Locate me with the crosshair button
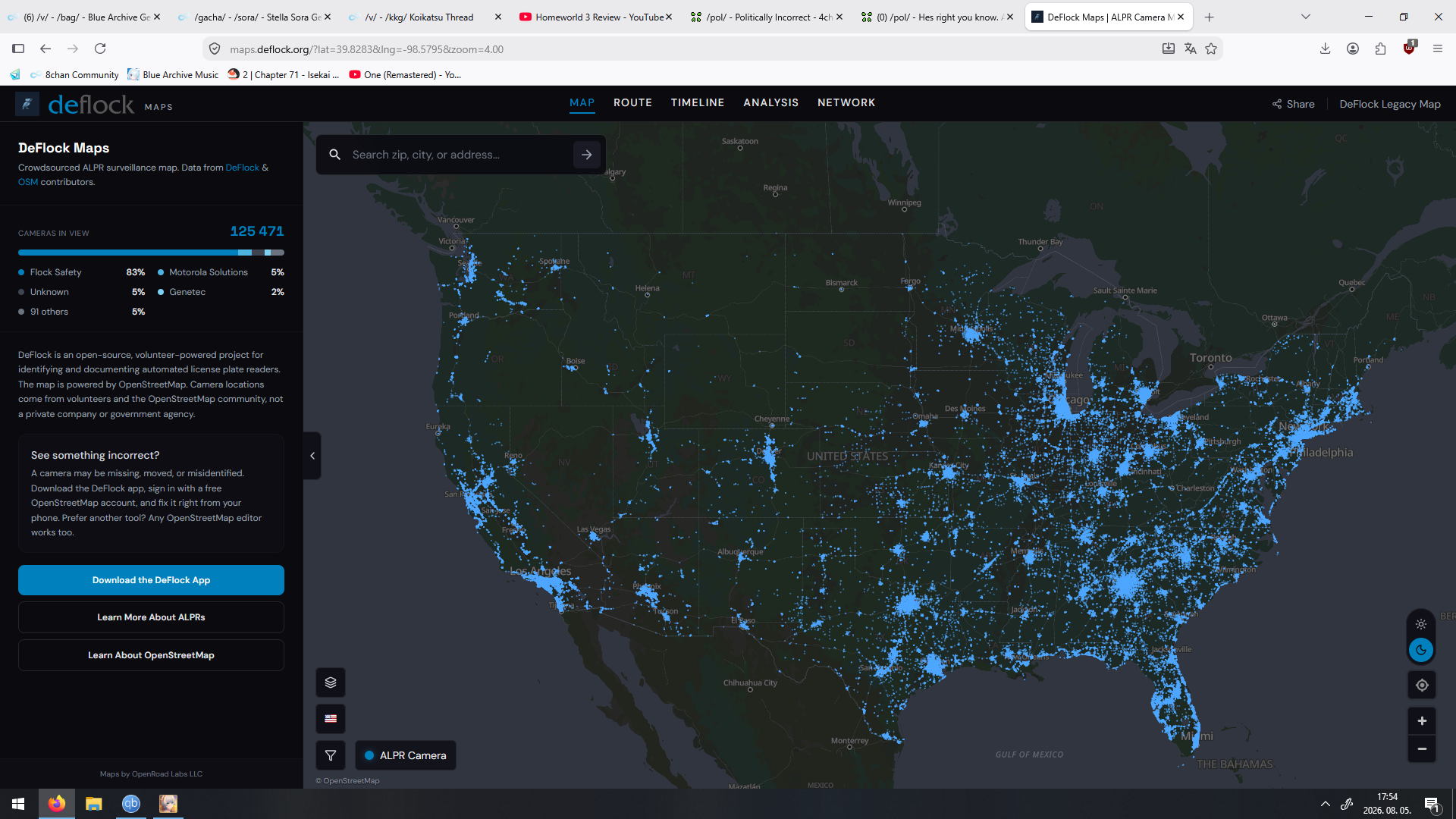Image resolution: width=1456 pixels, height=819 pixels. point(1422,685)
